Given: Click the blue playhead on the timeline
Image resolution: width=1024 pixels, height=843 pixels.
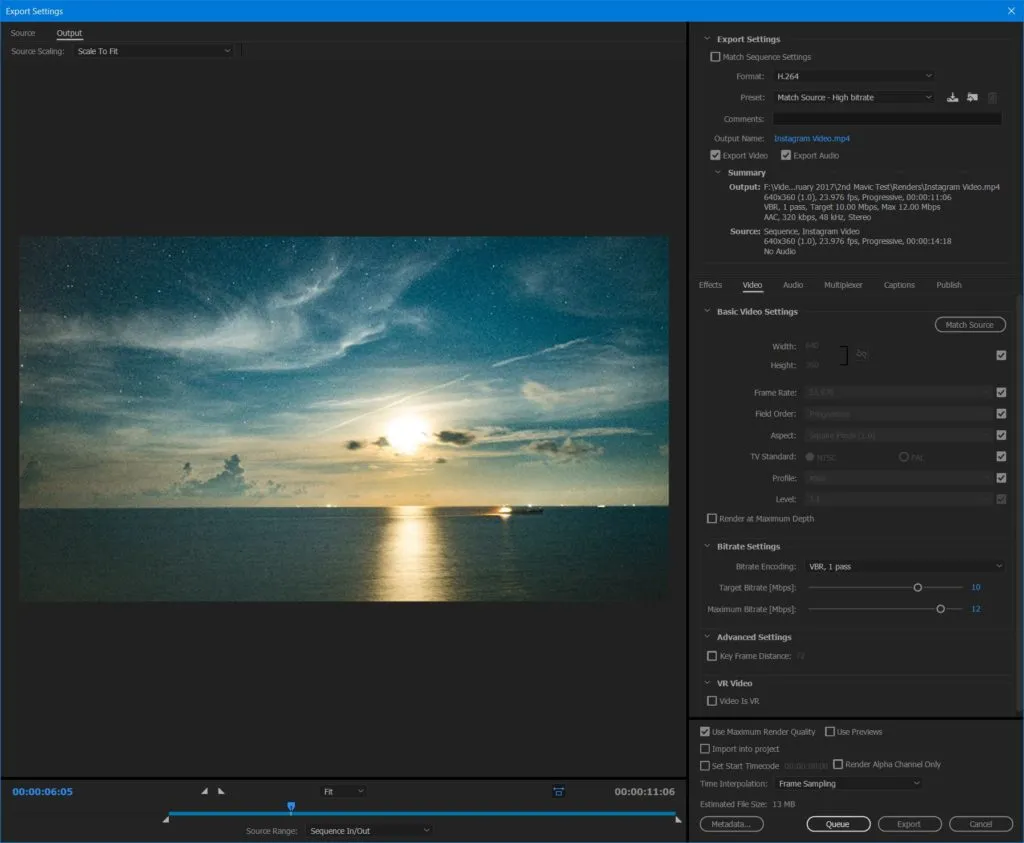Looking at the screenshot, I should click(291, 806).
